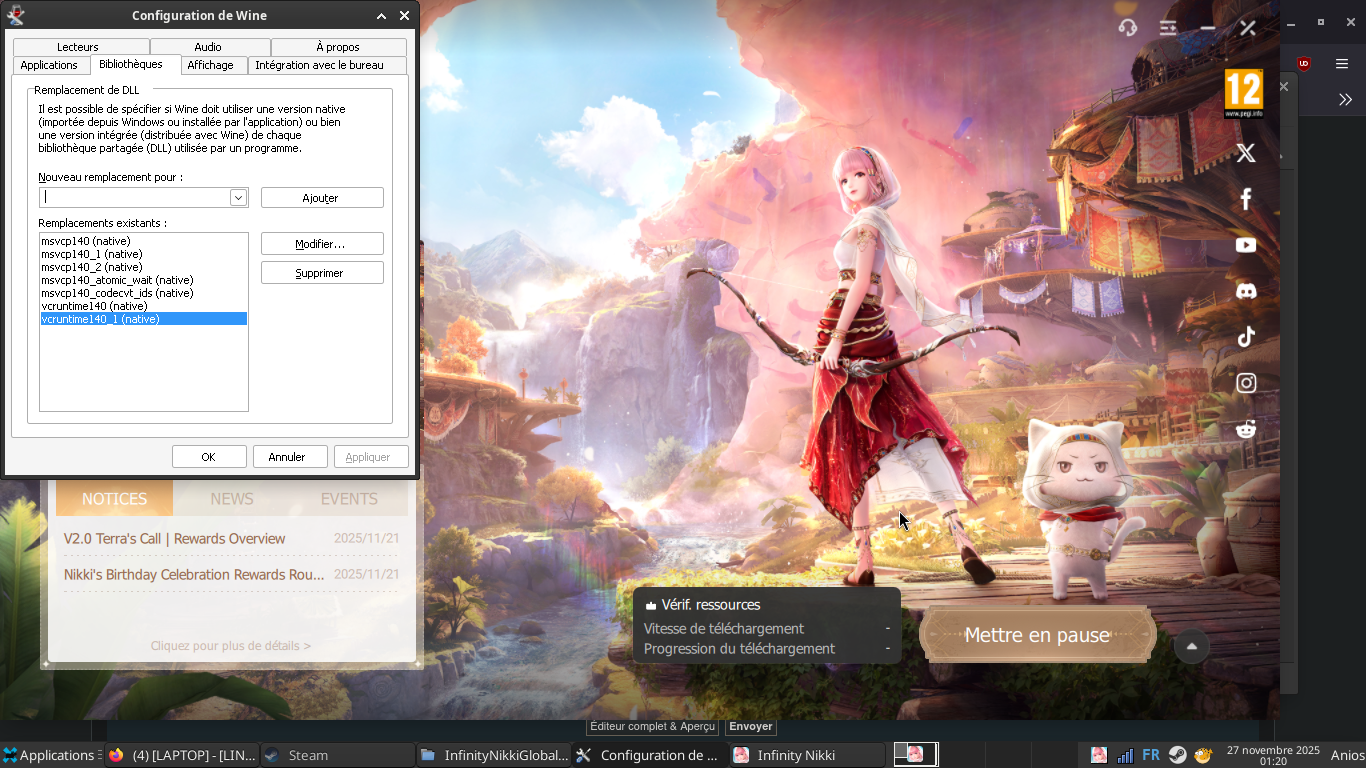
Task: Click the Cliquez pour plus de détails link
Action: [231, 646]
